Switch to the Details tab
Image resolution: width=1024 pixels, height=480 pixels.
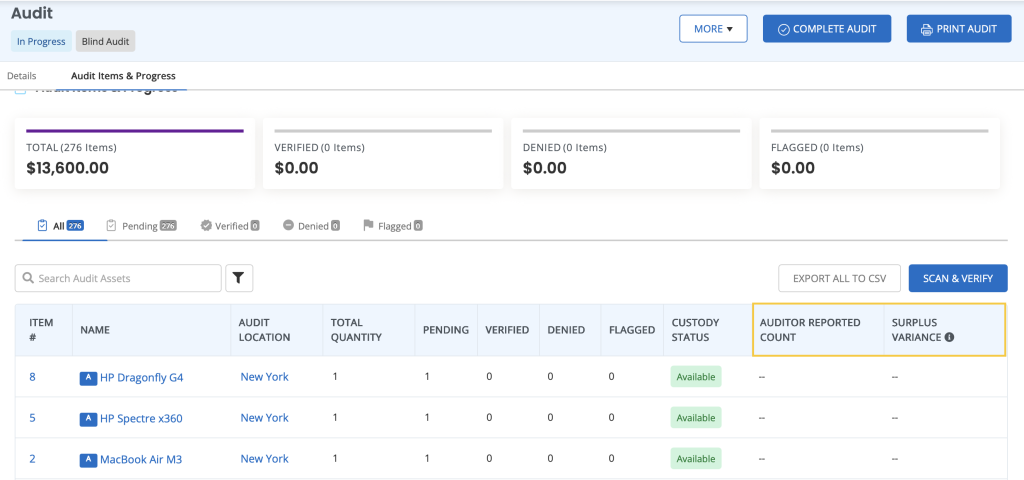[22, 76]
